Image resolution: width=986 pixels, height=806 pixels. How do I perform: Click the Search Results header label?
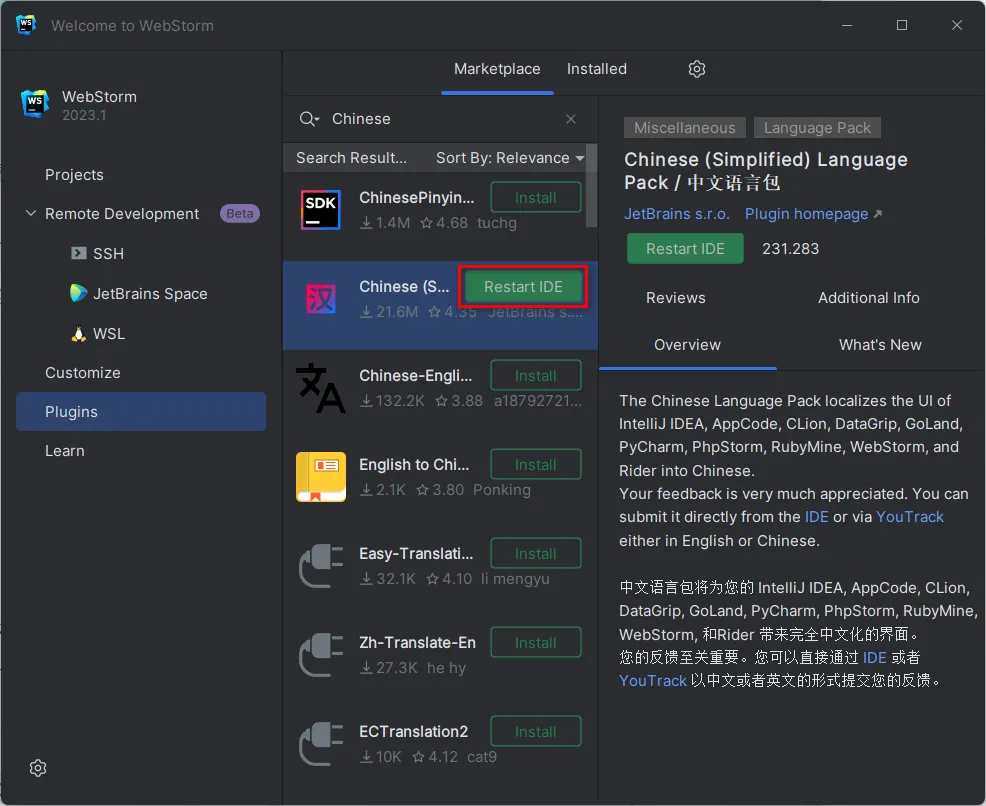(x=352, y=158)
